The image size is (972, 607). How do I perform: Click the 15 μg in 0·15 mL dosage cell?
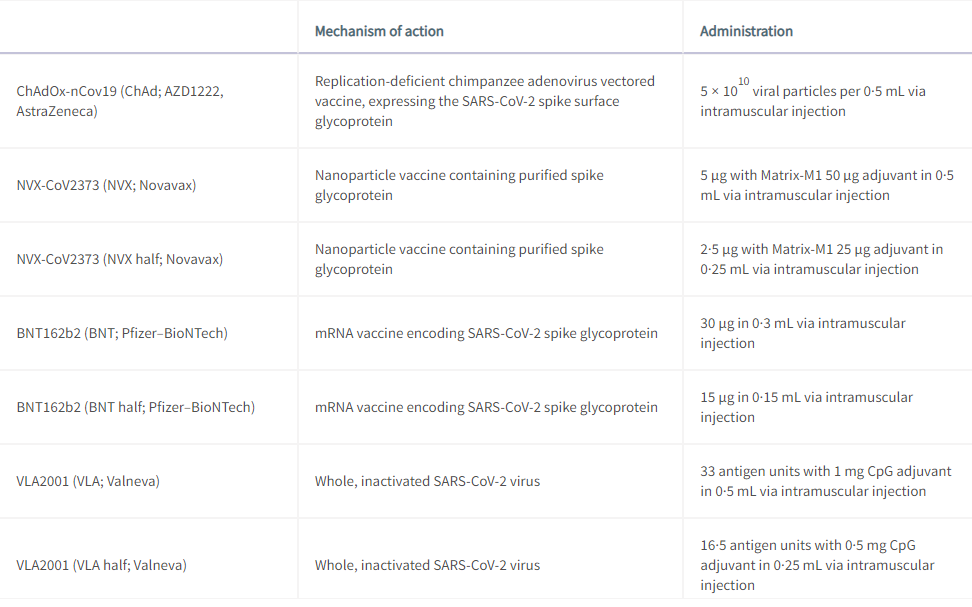806,407
